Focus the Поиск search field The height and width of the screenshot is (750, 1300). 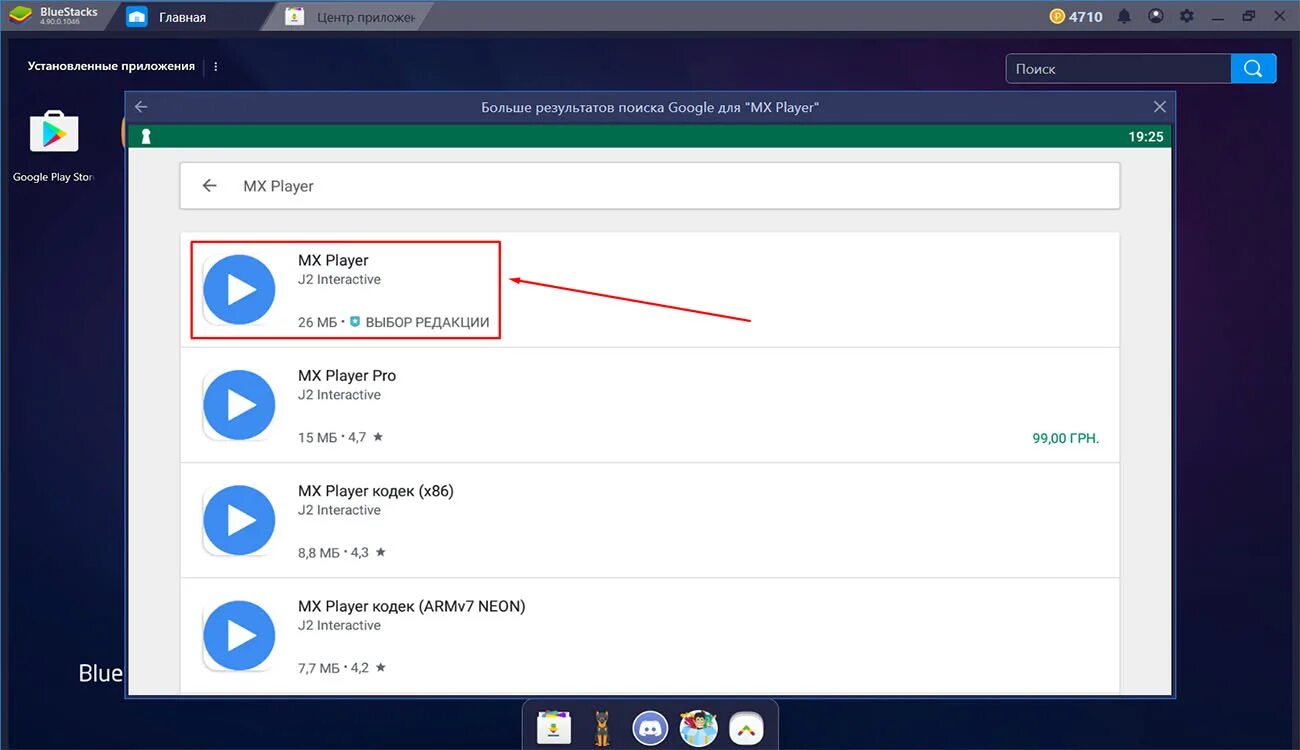click(x=1118, y=68)
